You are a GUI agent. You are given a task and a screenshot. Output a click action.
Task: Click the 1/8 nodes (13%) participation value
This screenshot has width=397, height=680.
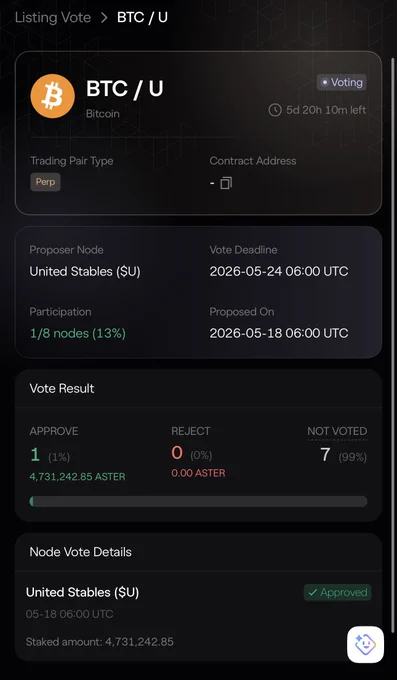pos(78,333)
